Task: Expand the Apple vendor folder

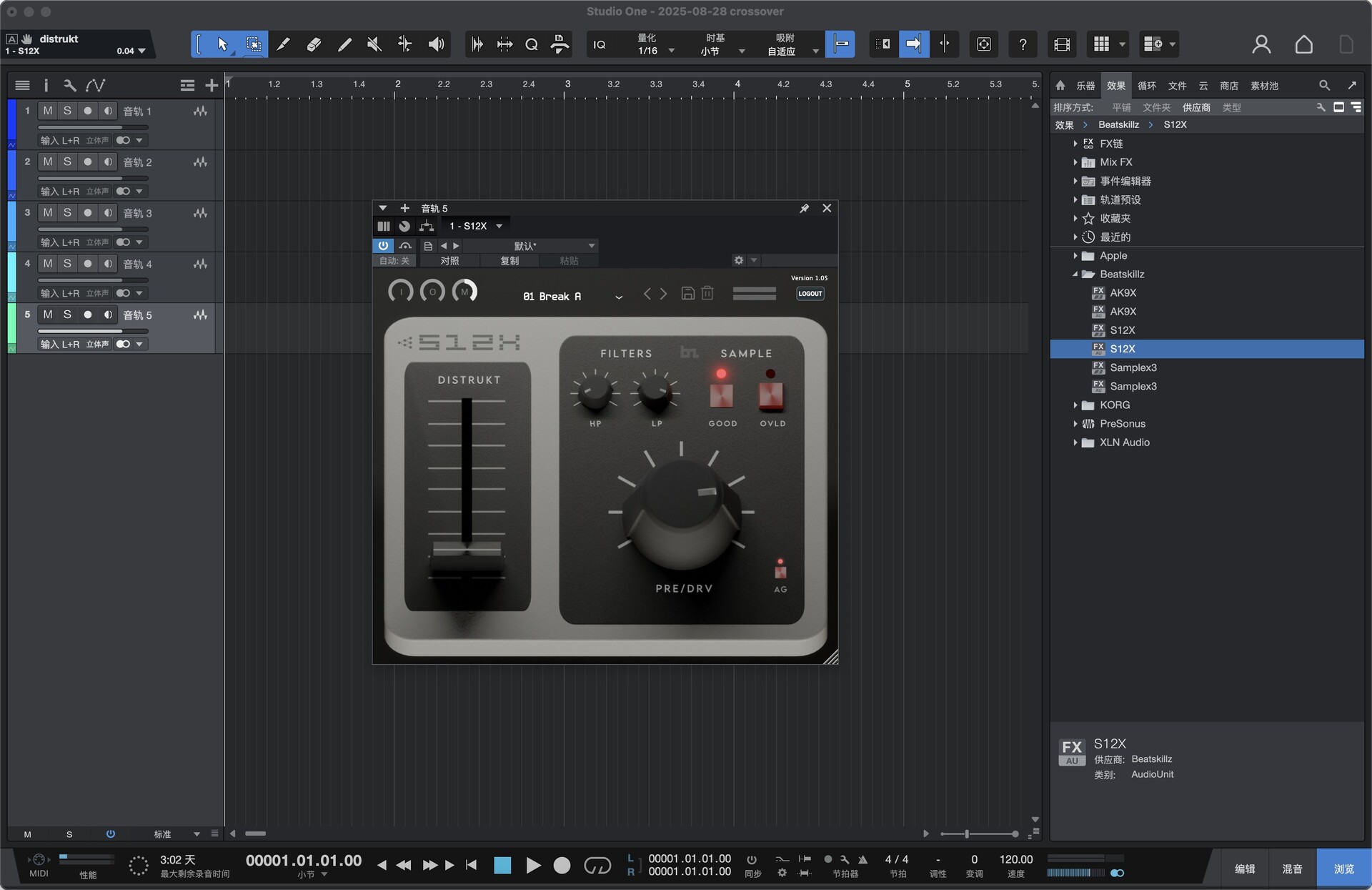Action: (1075, 256)
